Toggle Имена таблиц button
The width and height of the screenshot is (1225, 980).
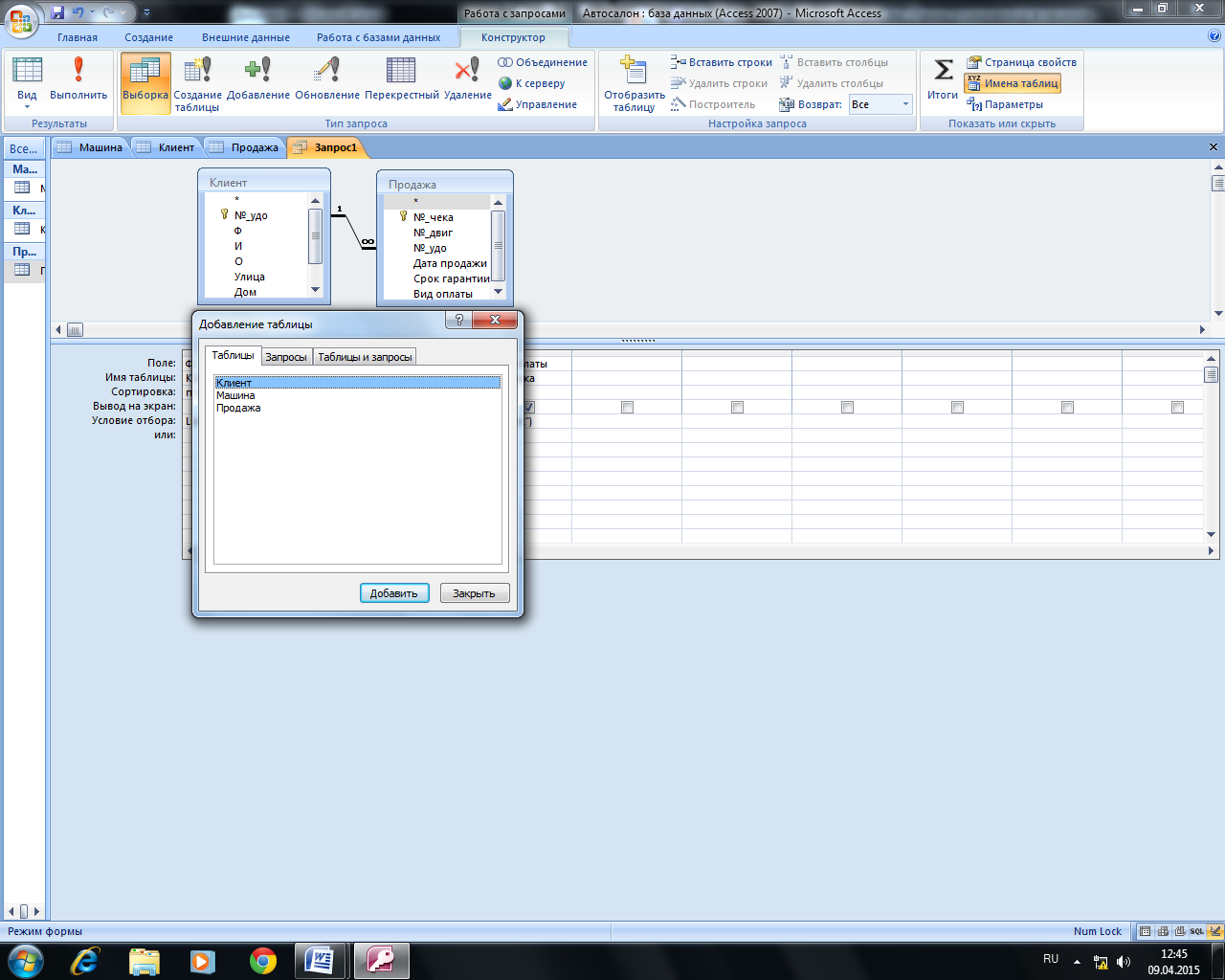(x=1013, y=83)
